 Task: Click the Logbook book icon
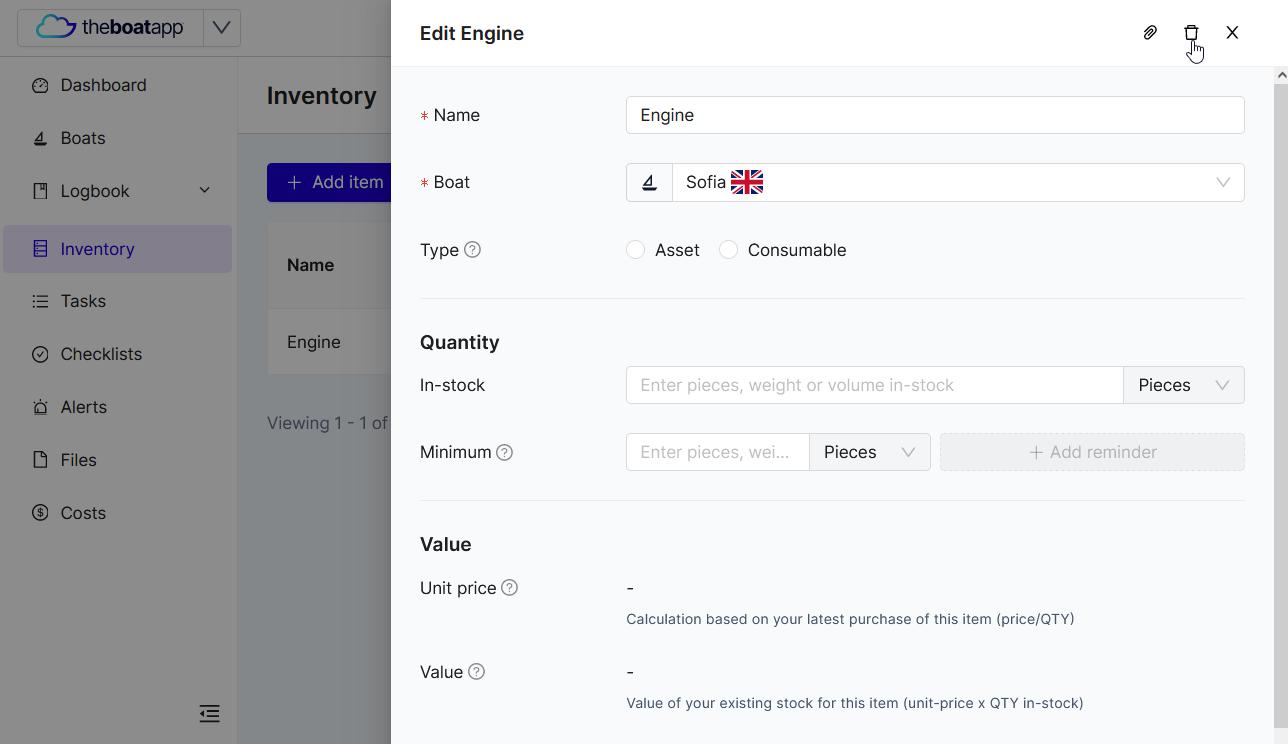point(40,191)
